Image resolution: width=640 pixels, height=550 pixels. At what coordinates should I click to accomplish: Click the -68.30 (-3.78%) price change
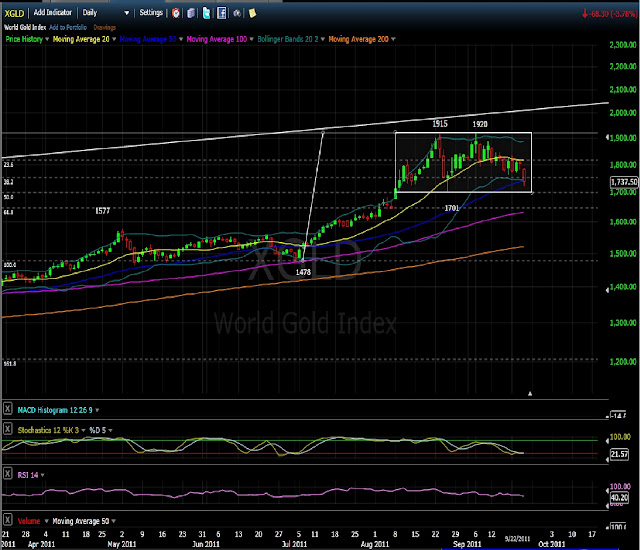(x=609, y=14)
